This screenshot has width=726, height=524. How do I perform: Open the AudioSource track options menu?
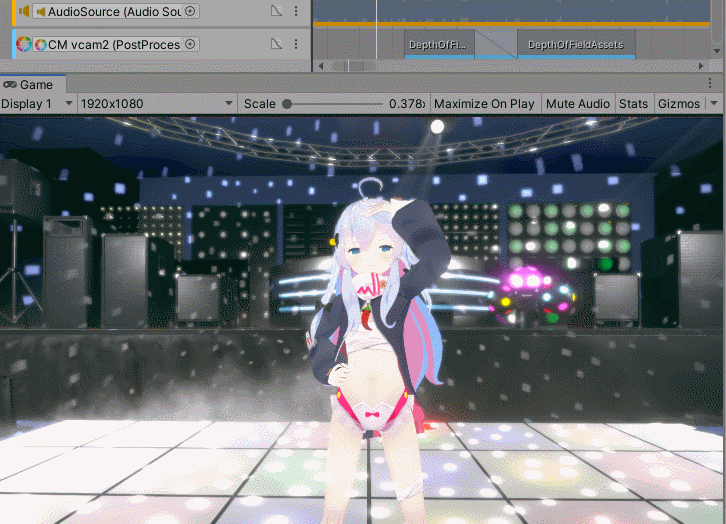point(296,11)
